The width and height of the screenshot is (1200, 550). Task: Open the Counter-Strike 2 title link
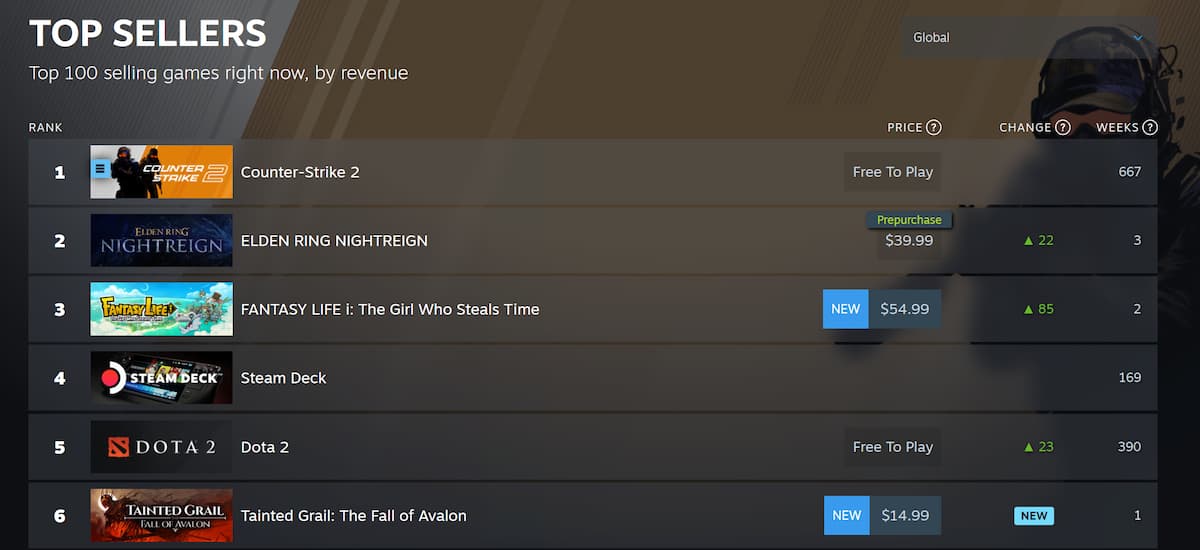point(300,172)
